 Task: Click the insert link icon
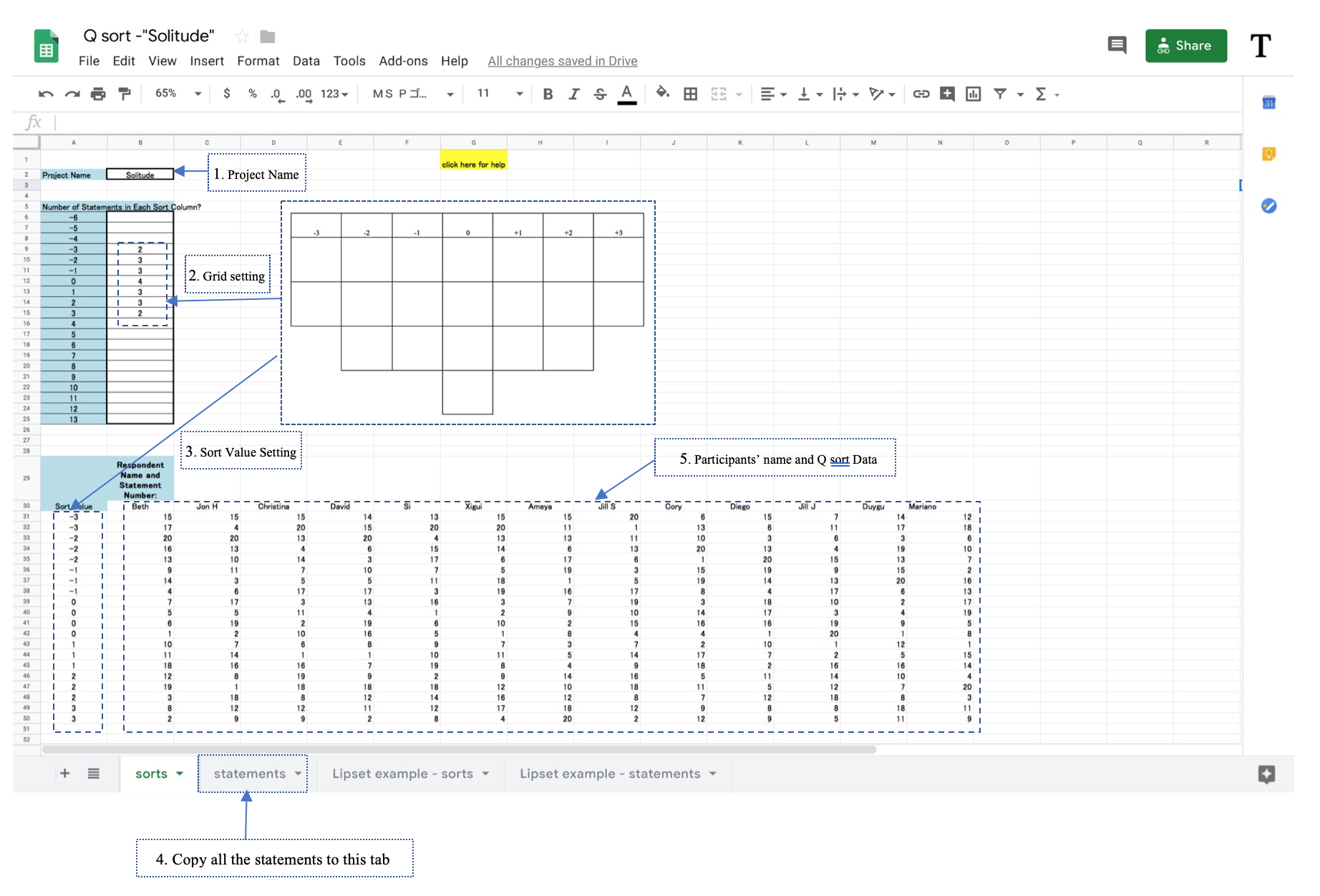click(921, 94)
